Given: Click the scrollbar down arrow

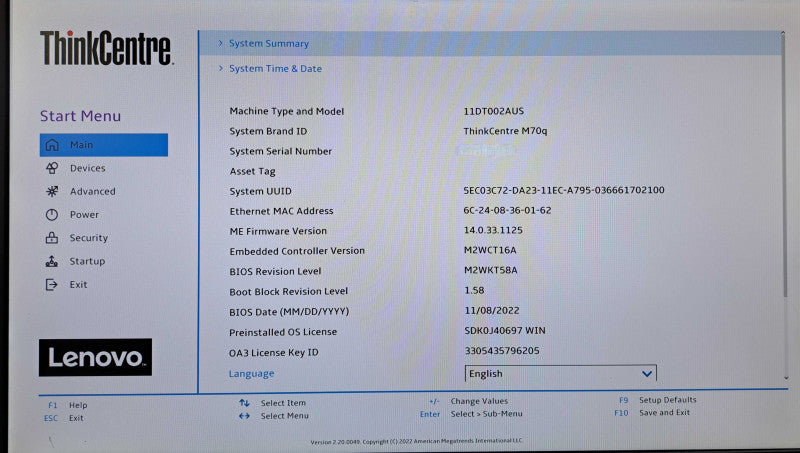Looking at the screenshot, I should pyautogui.click(x=786, y=378).
